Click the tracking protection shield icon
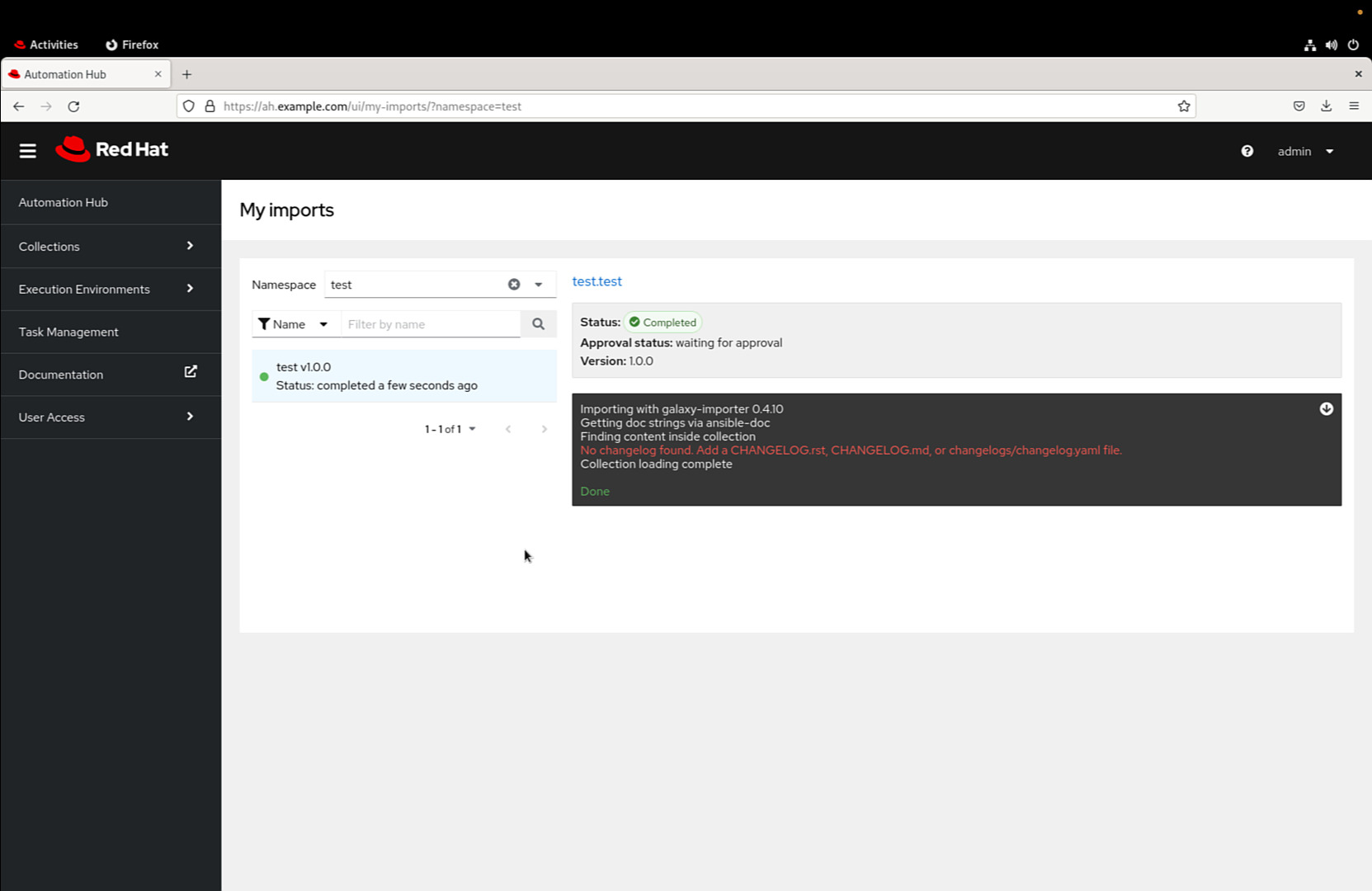This screenshot has width=1372, height=891. click(x=189, y=106)
